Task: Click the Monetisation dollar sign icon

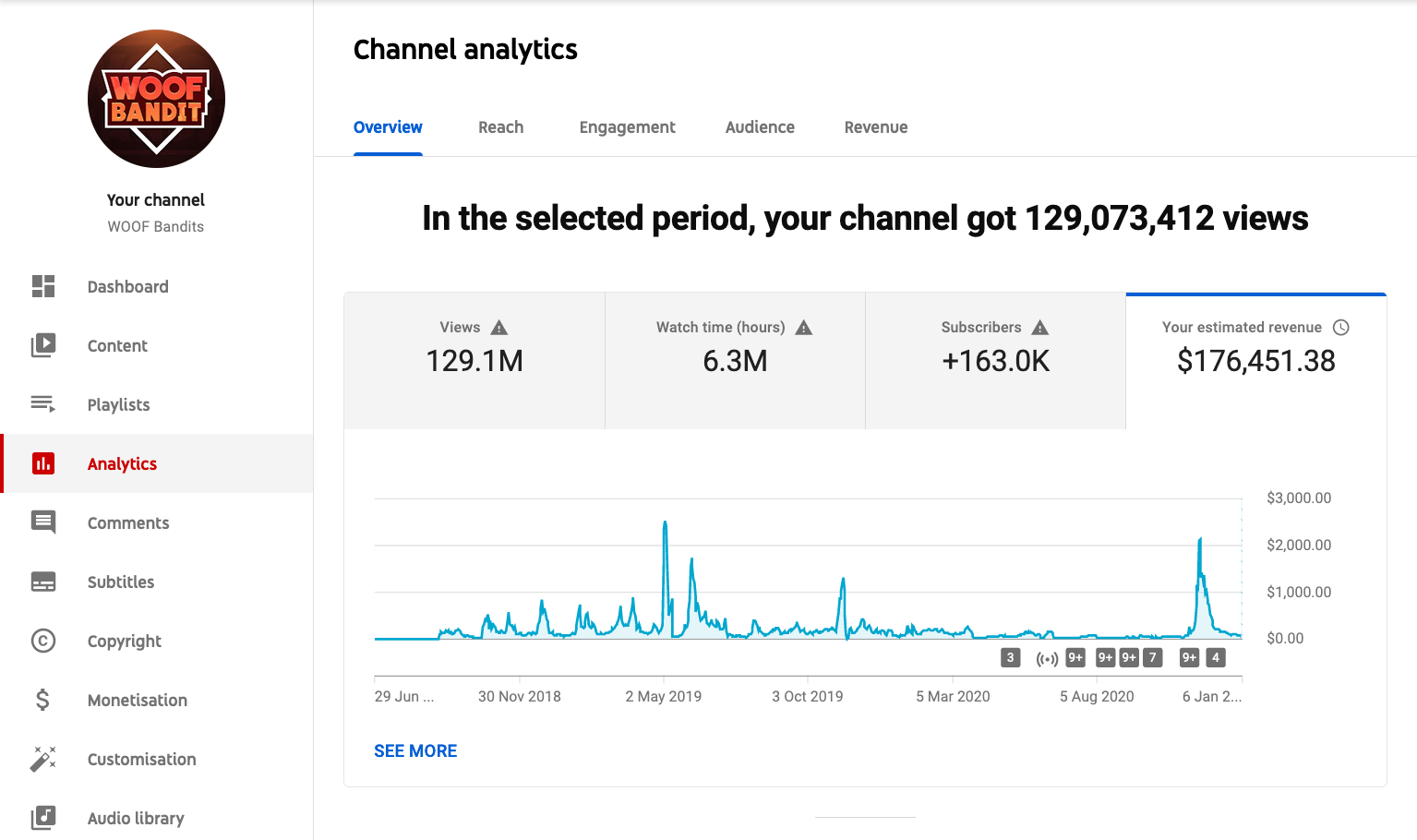Action: tap(43, 700)
